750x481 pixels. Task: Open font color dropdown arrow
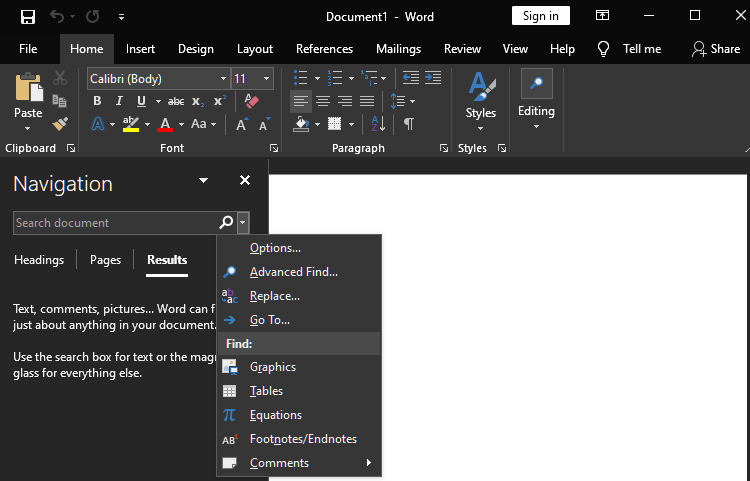click(181, 125)
